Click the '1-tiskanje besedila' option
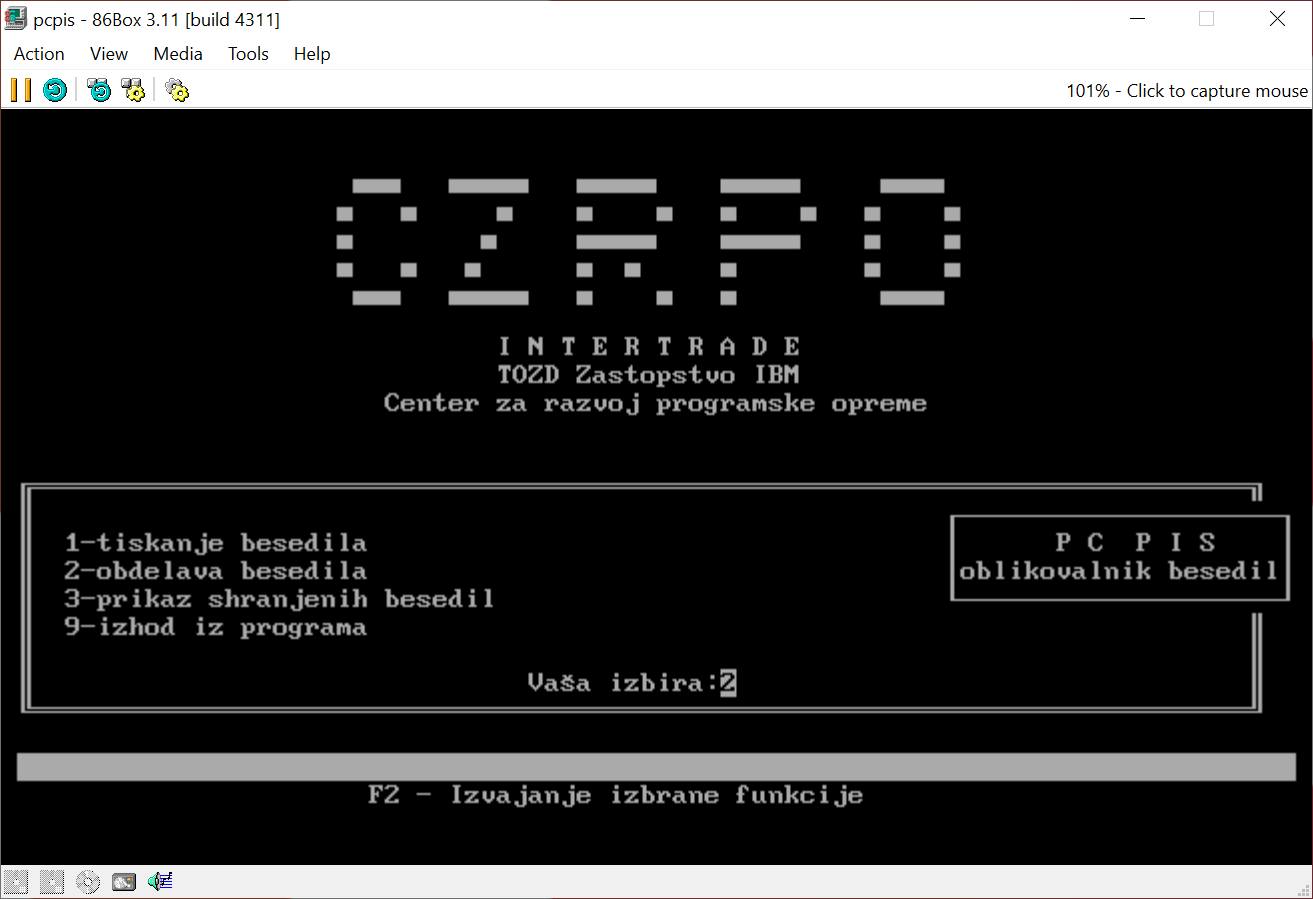 click(216, 543)
